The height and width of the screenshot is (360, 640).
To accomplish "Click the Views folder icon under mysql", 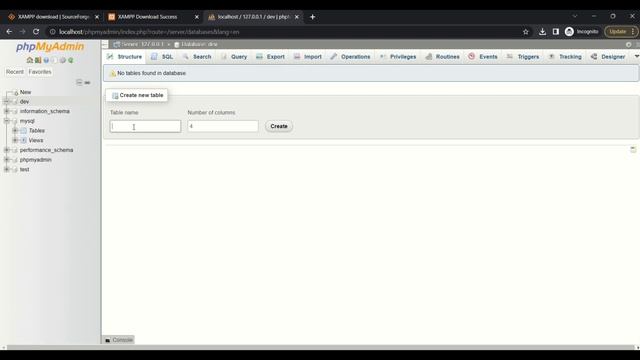I will point(24,140).
